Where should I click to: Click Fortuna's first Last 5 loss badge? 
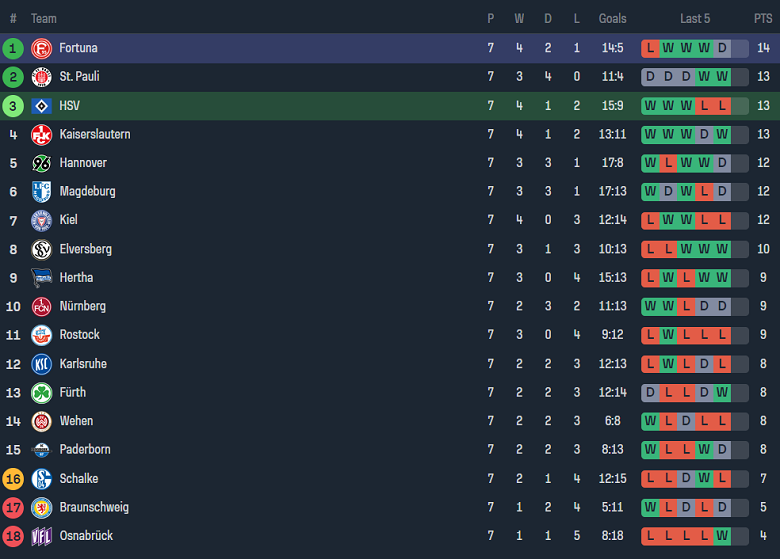(651, 48)
